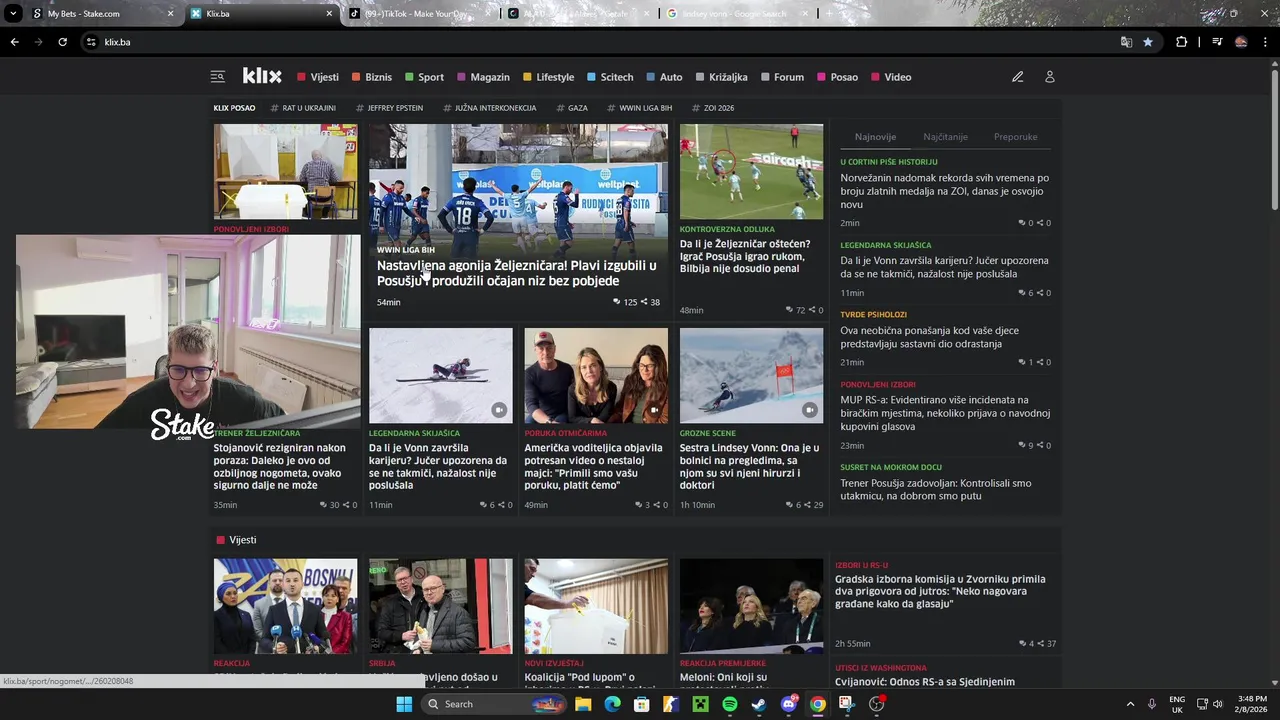Open Discord from the taskbar

[x=788, y=704]
